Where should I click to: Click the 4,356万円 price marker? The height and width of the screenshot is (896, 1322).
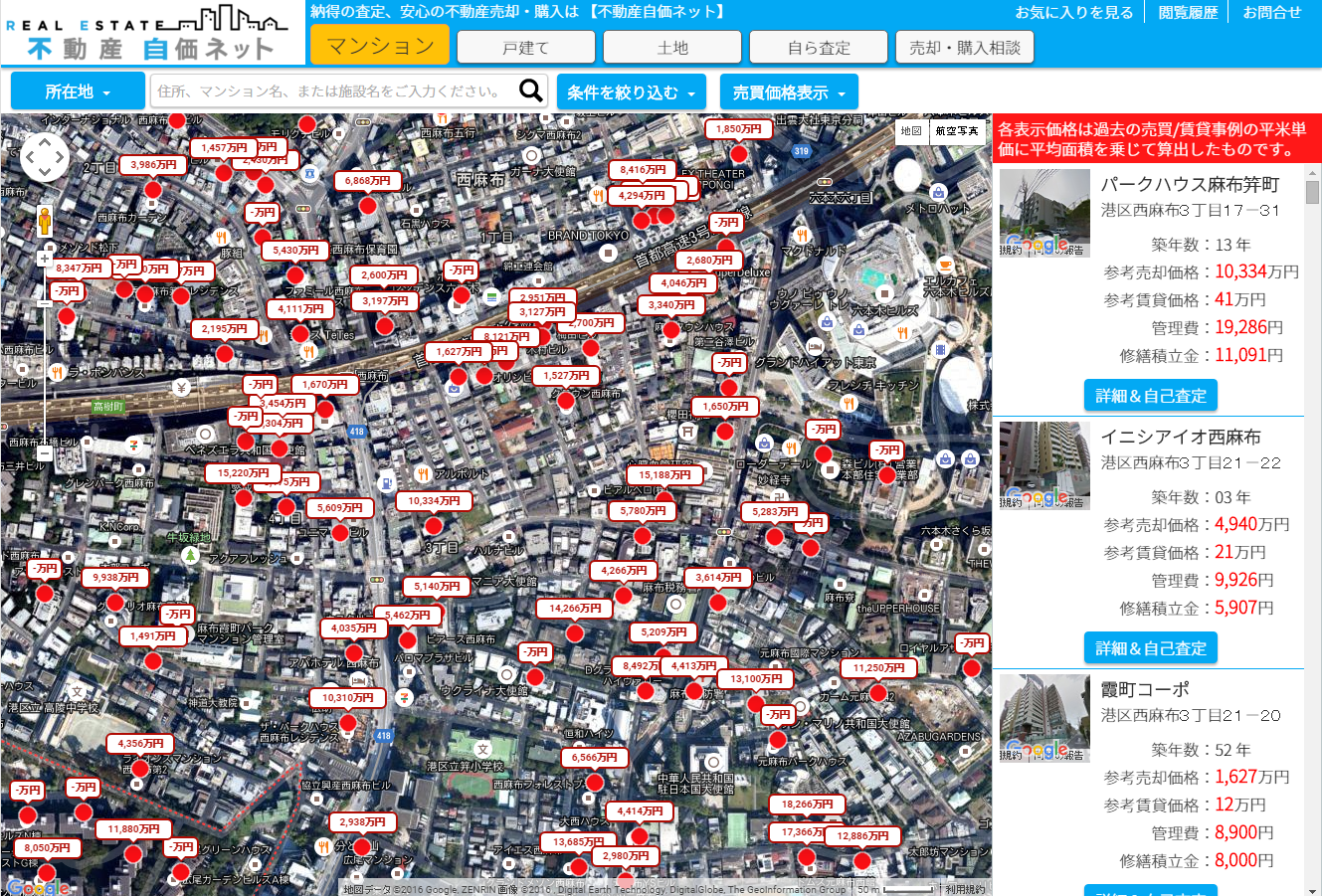pos(141,744)
